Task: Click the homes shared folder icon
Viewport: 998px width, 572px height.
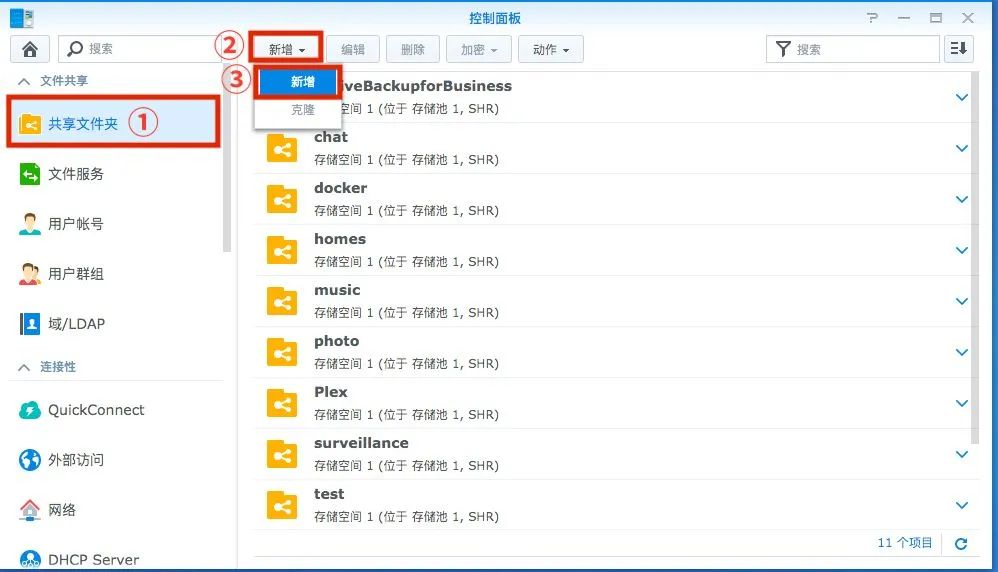Action: (282, 251)
